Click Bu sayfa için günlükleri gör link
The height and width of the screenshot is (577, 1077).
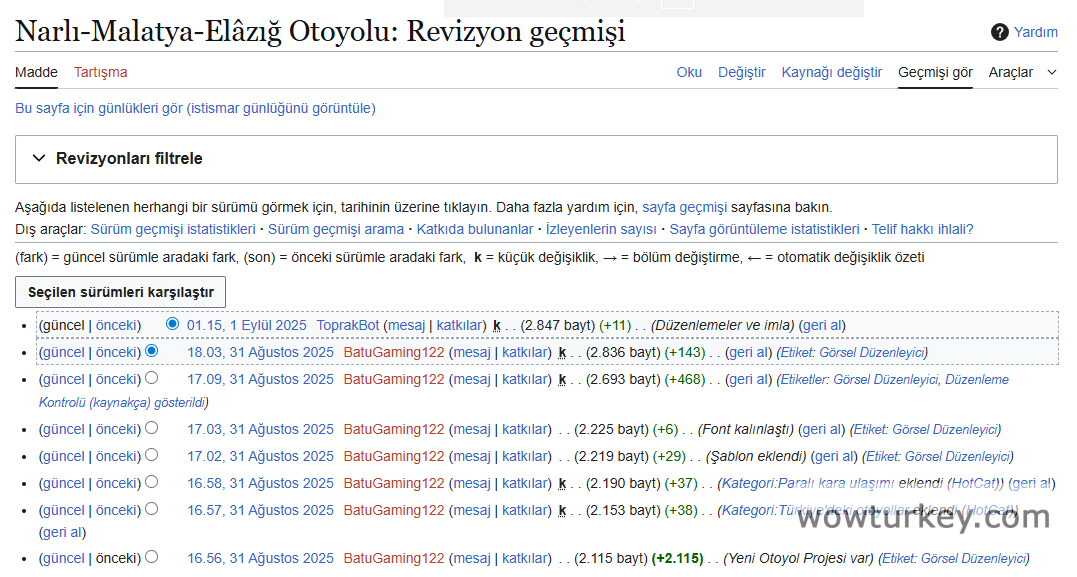98,108
